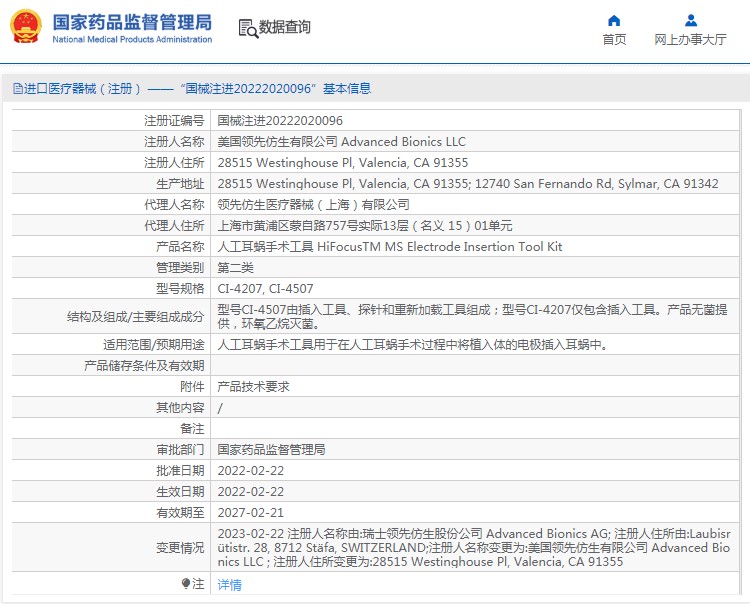
Task: Click the 注册人名称 label
Action: tap(174, 142)
